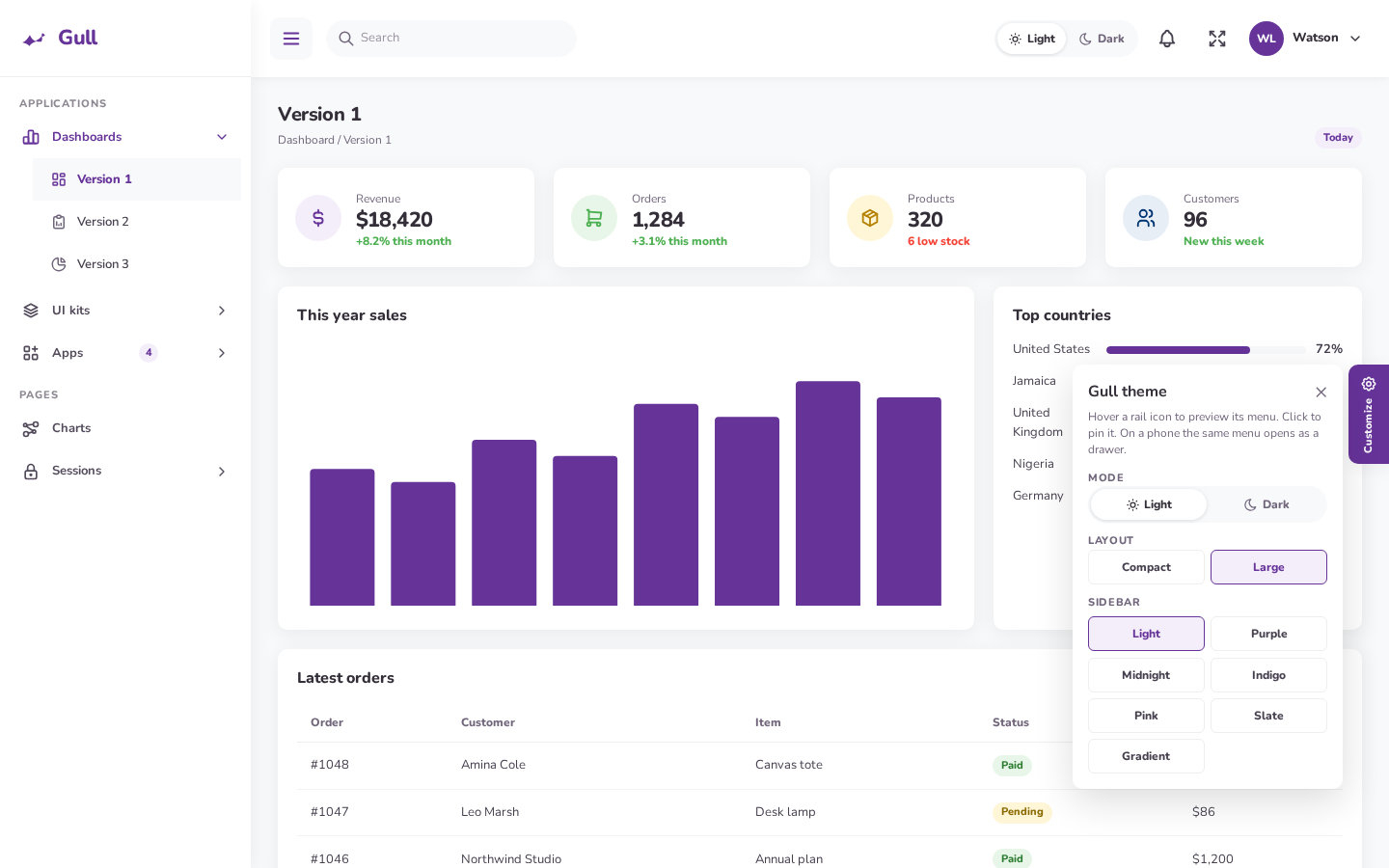
Task: Switch to Dark mode in header
Action: tap(1102, 39)
